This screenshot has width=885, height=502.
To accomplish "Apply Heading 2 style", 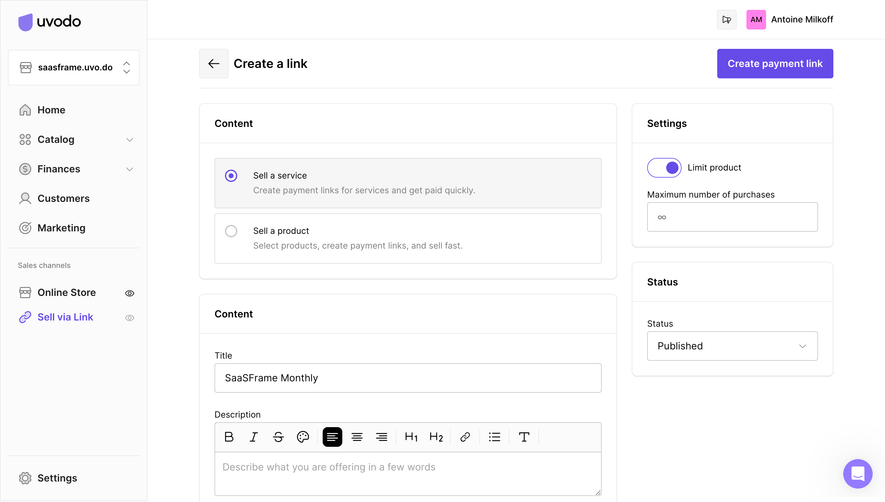I will tap(436, 437).
